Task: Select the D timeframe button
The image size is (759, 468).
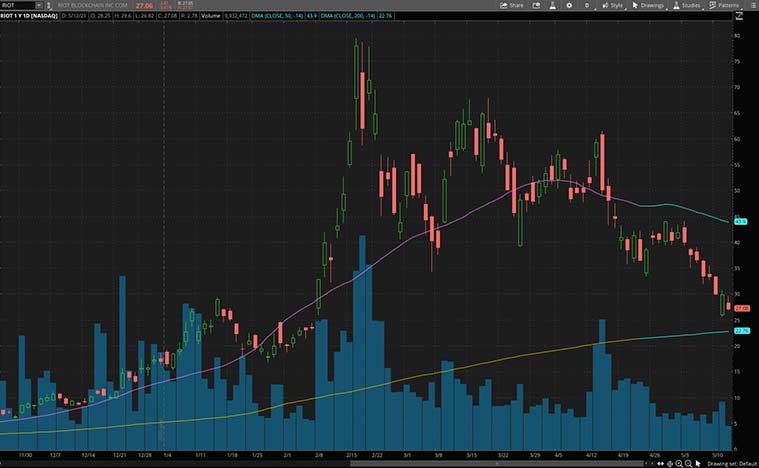Action: (587, 5)
